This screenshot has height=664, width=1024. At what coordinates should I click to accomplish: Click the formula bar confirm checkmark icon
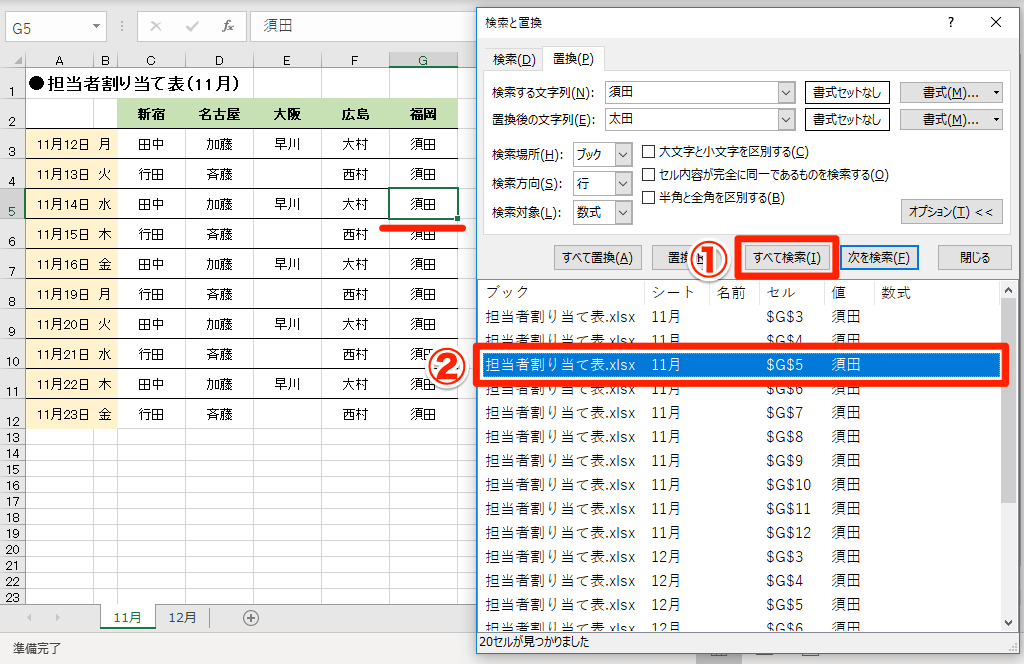pos(192,26)
